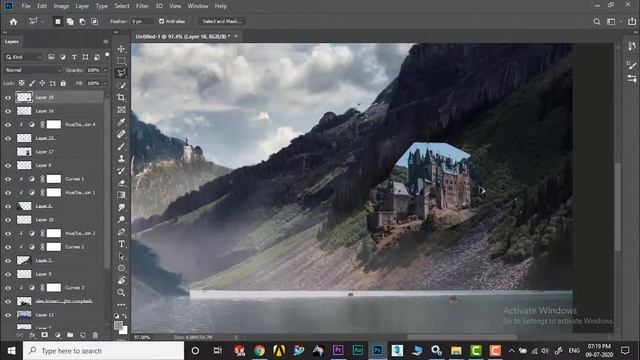Select the Pen tool
This screenshot has height=360, width=640.
click(121, 232)
